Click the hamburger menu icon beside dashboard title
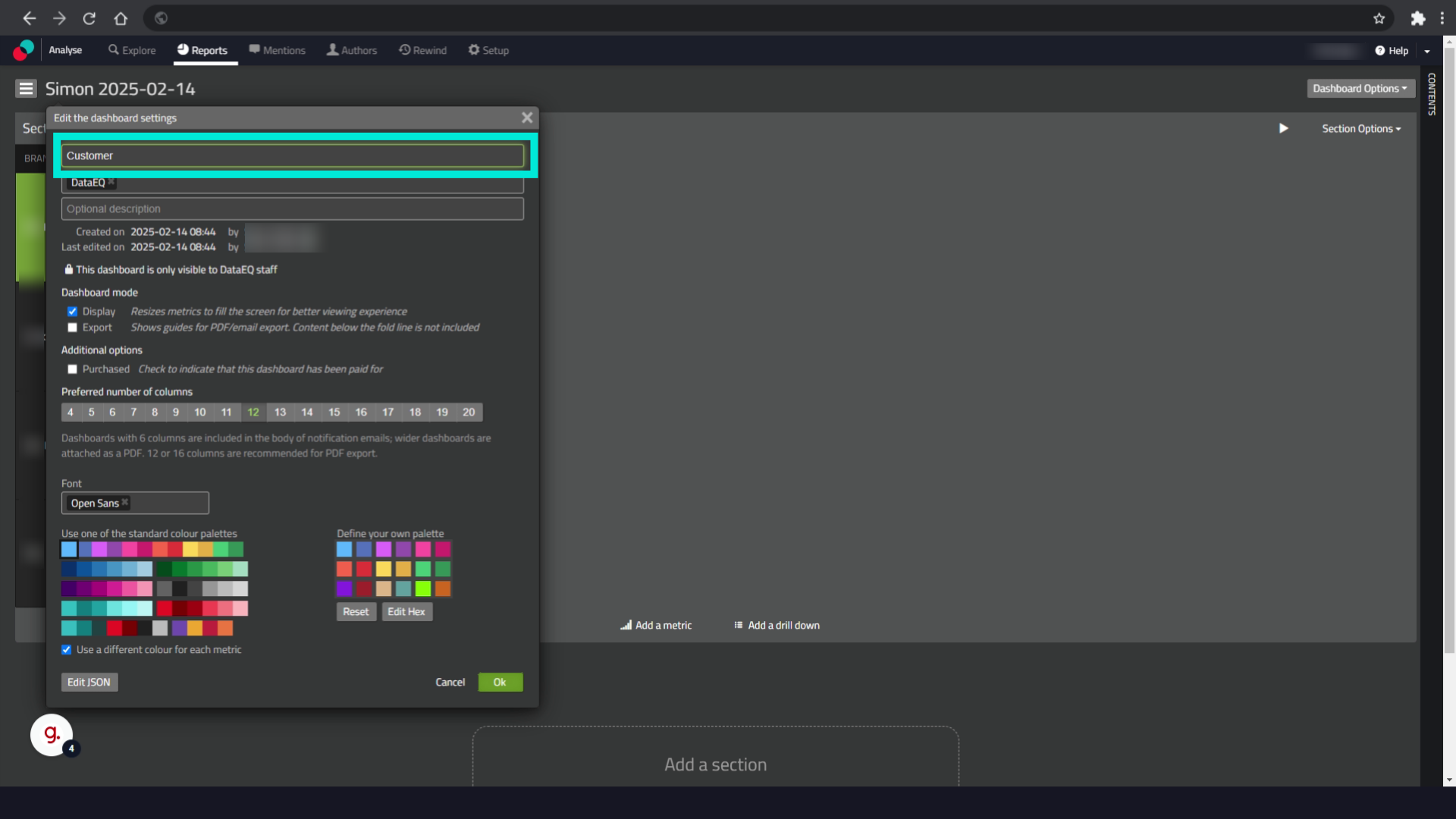The height and width of the screenshot is (819, 1456). [x=26, y=89]
